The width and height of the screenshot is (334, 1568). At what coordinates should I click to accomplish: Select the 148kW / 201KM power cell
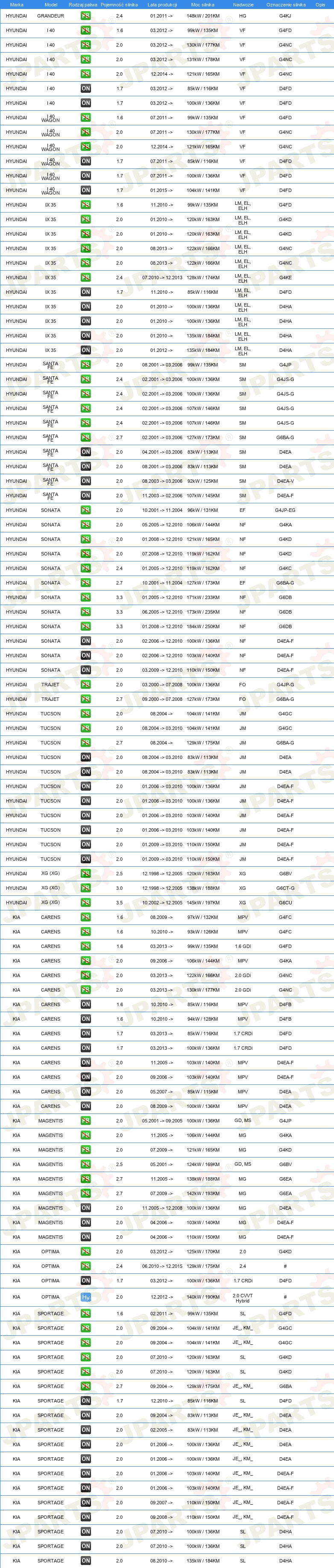coord(203,16)
